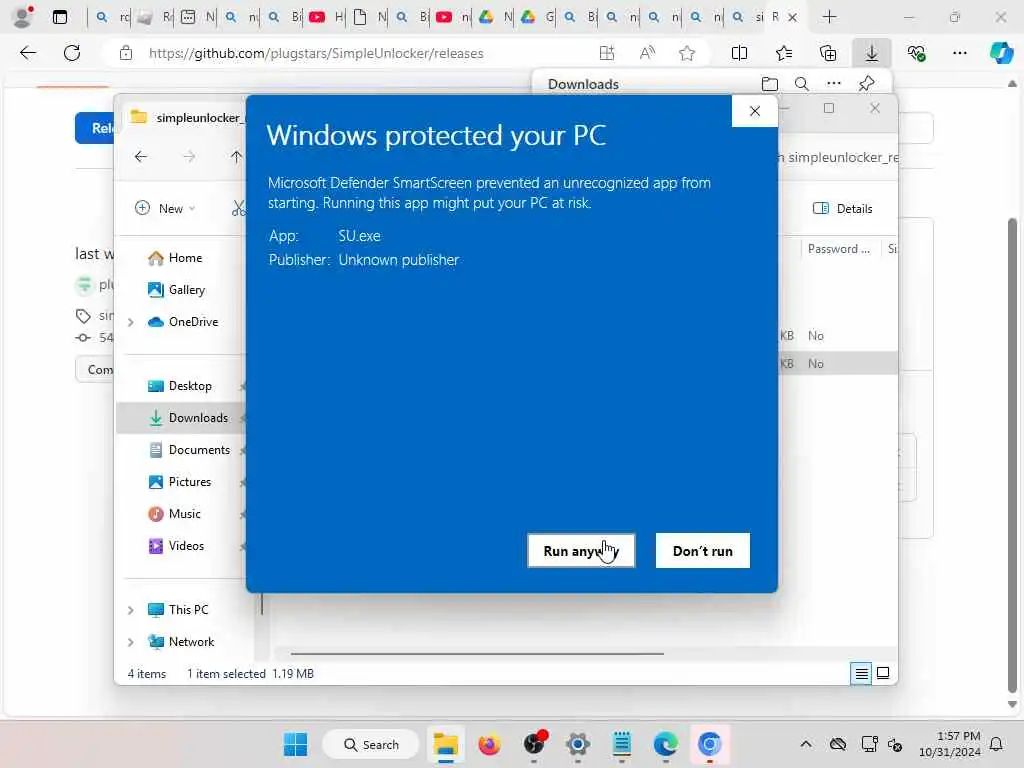Switch Explorer to large thumbnails view

tap(883, 673)
